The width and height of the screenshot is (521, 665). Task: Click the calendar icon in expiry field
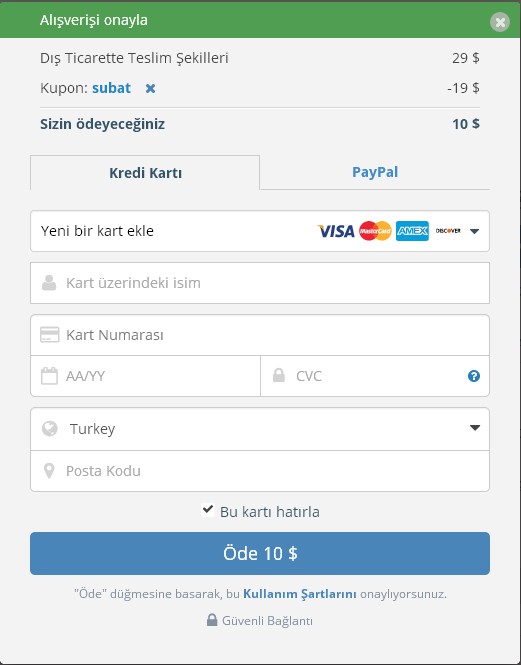click(49, 376)
